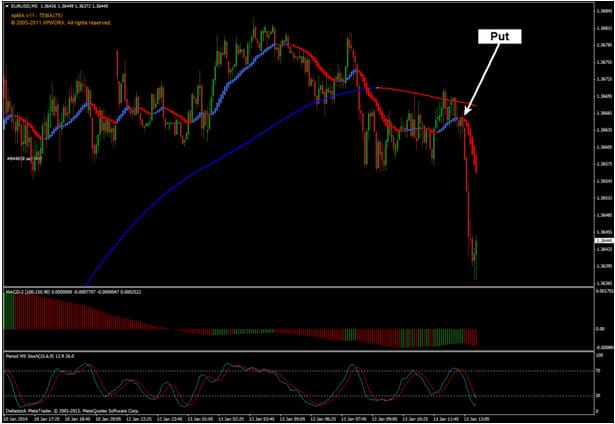615x424 pixels.
Task: Click the 13 Jan 13:05 time axis label
Action: (480, 418)
